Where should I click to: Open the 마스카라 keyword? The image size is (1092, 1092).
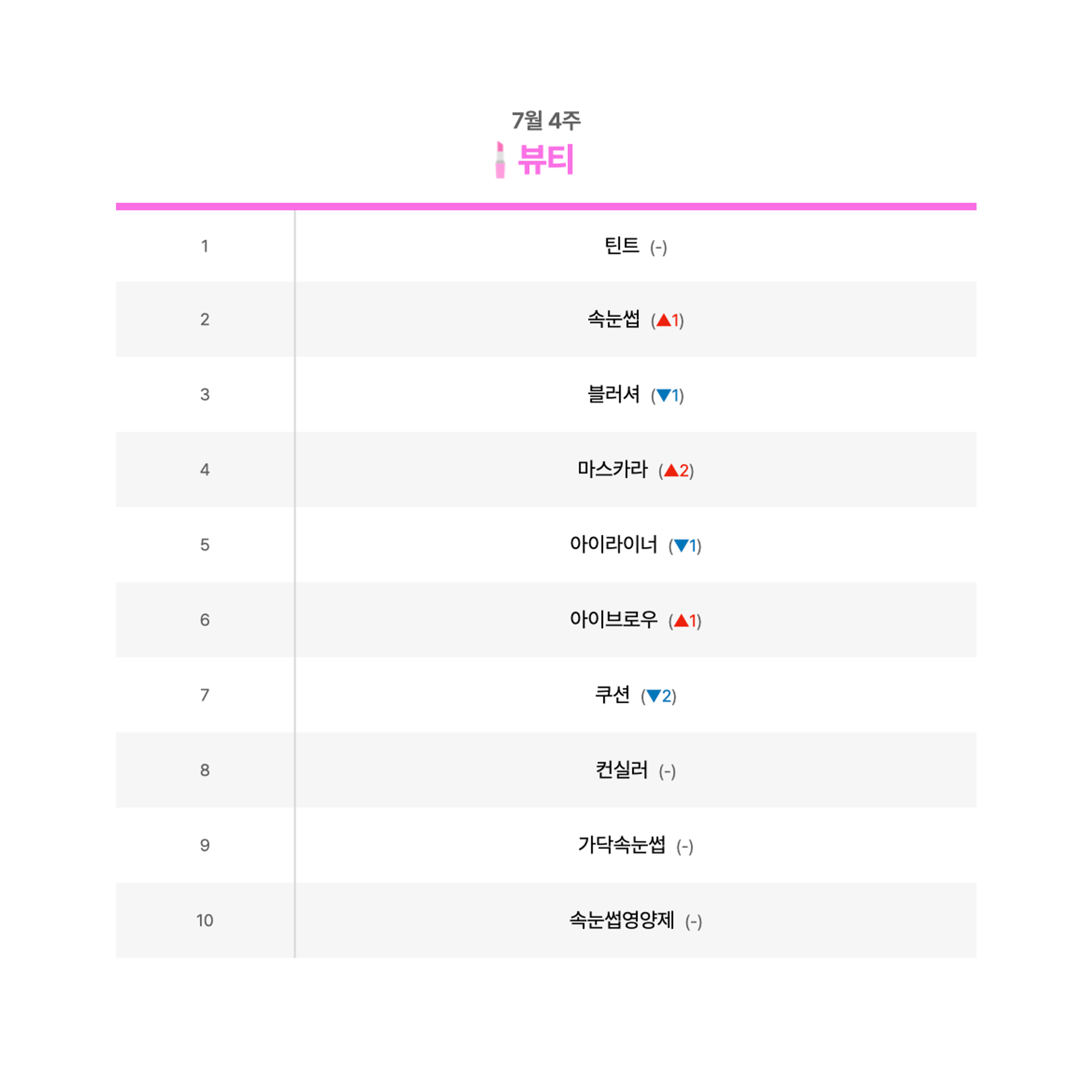coord(612,469)
